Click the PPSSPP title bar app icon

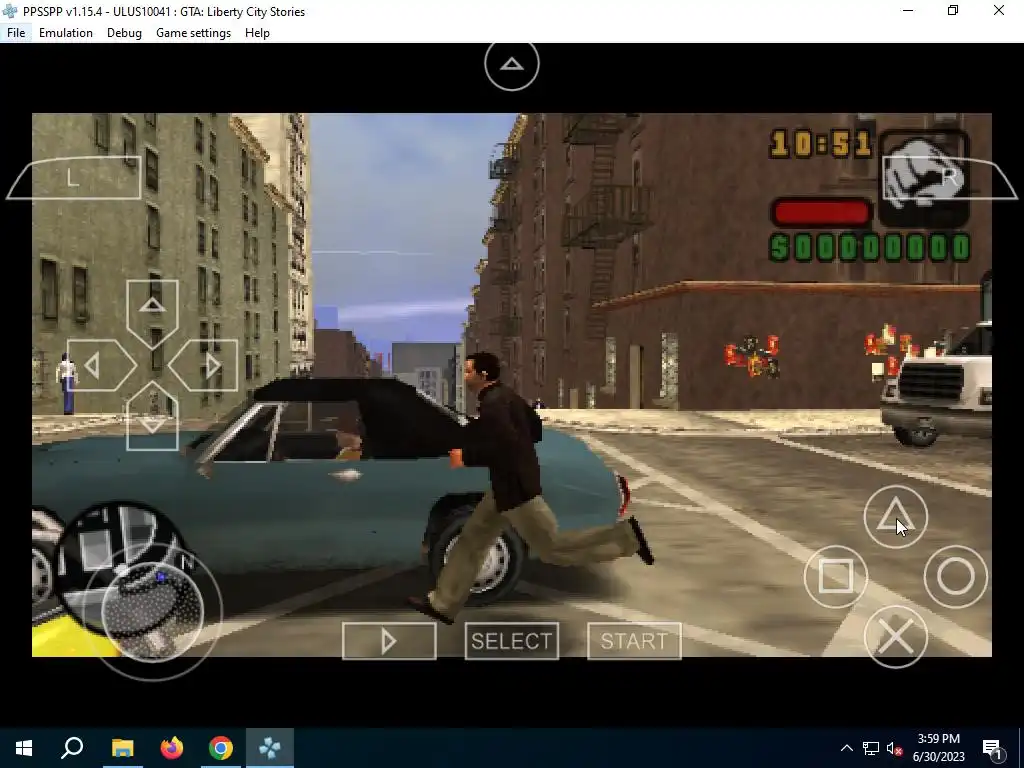point(10,11)
